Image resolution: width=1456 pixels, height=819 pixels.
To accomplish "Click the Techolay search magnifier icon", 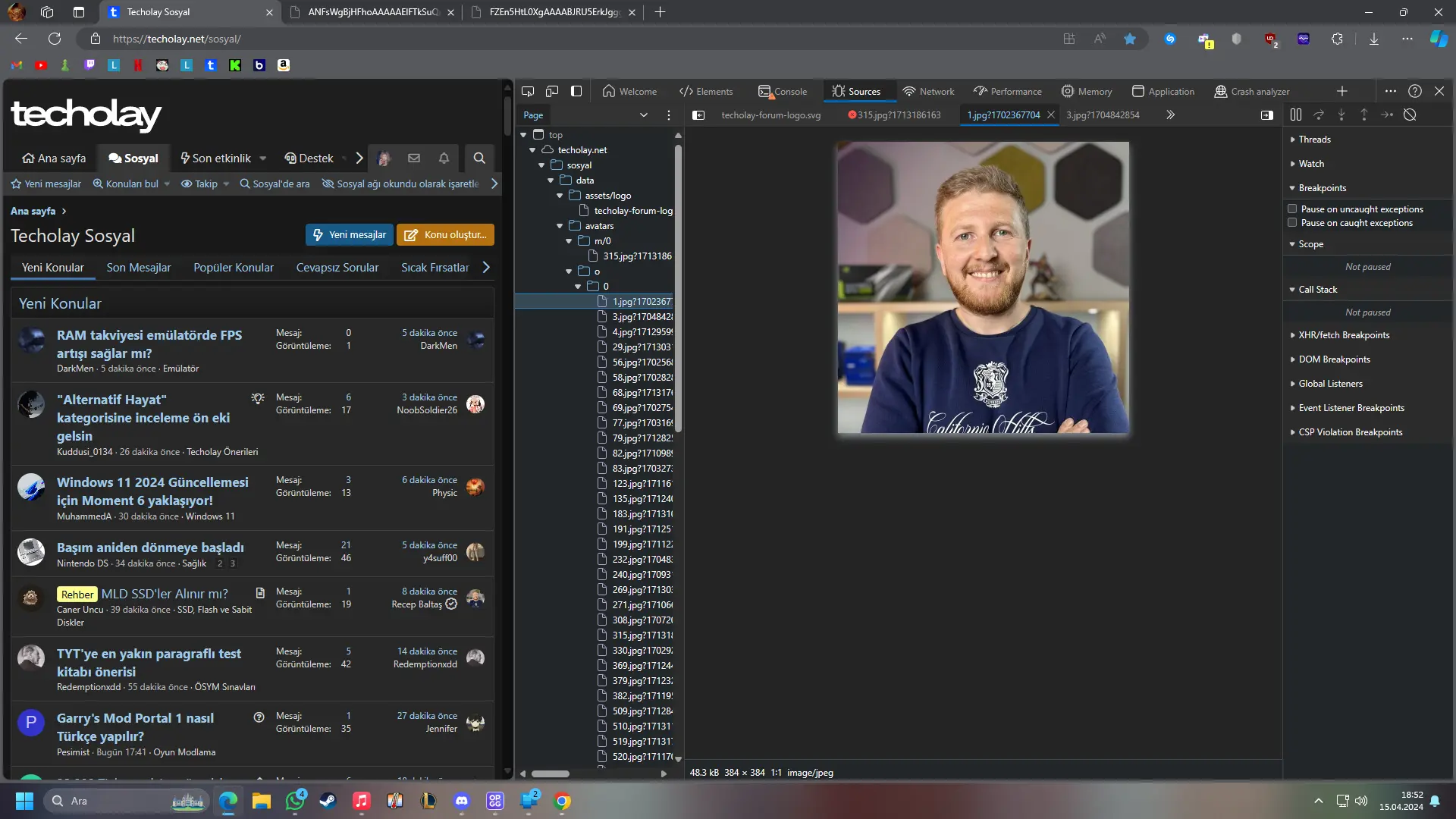I will click(479, 158).
